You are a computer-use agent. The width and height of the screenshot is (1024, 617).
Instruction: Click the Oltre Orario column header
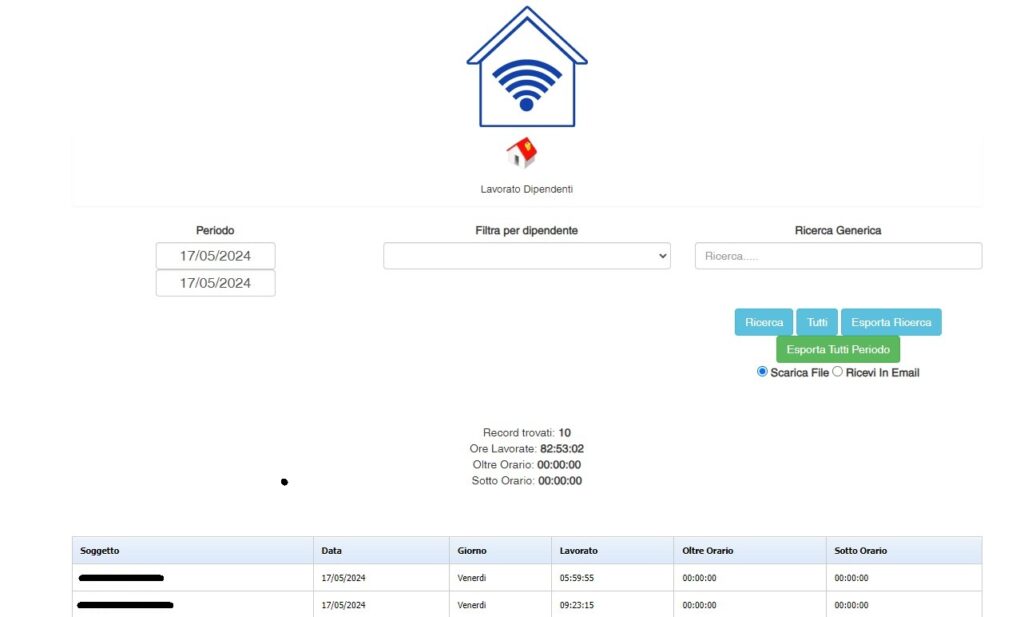pos(708,551)
